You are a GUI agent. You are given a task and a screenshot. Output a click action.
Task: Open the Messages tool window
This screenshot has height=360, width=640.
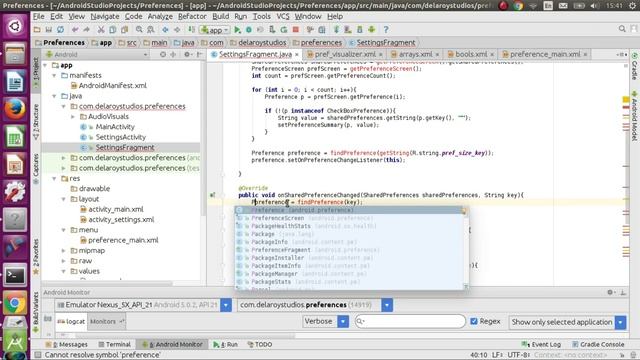click(67, 344)
